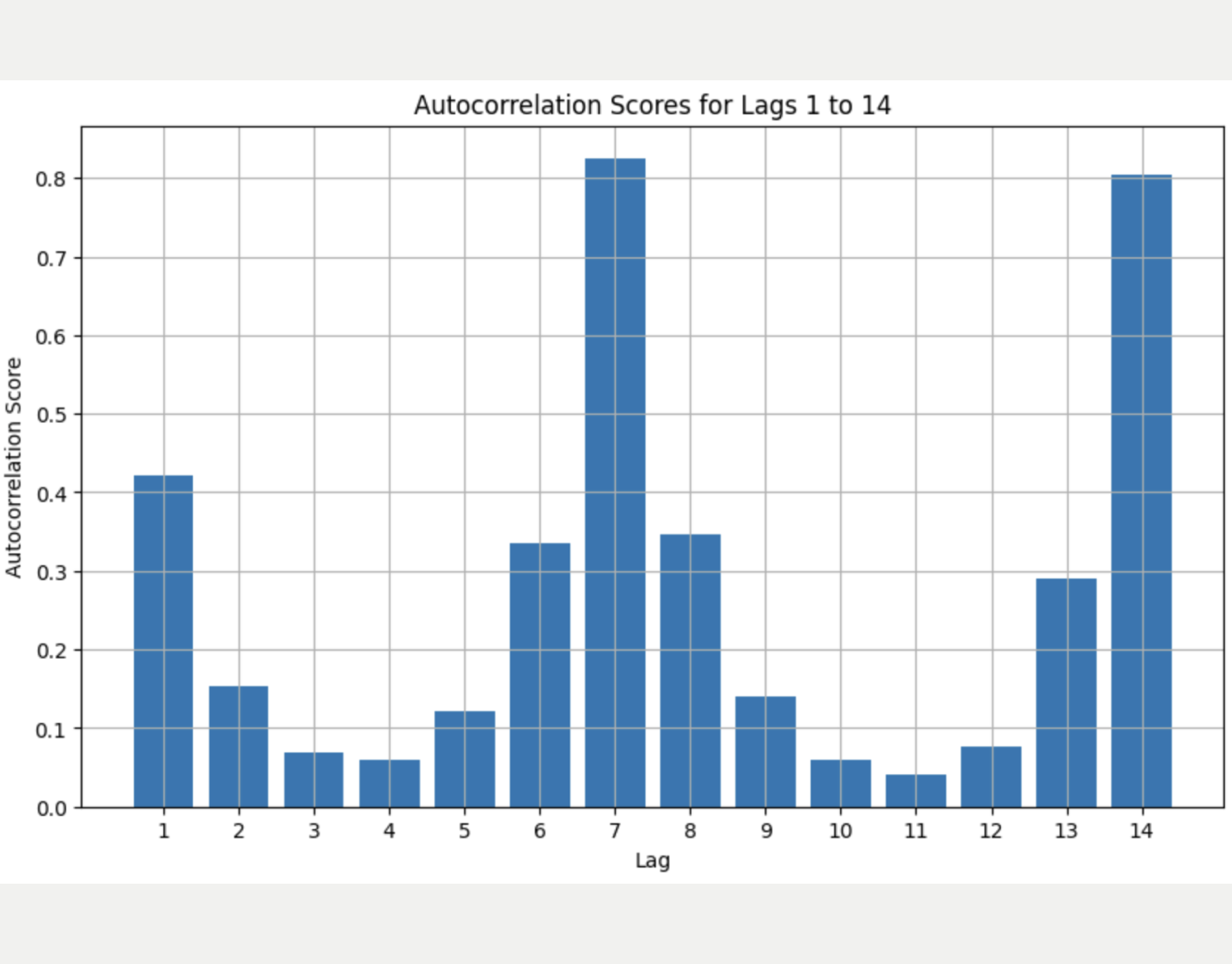1232x964 pixels.
Task: Select the bar for lag 6
Action: tap(540, 676)
